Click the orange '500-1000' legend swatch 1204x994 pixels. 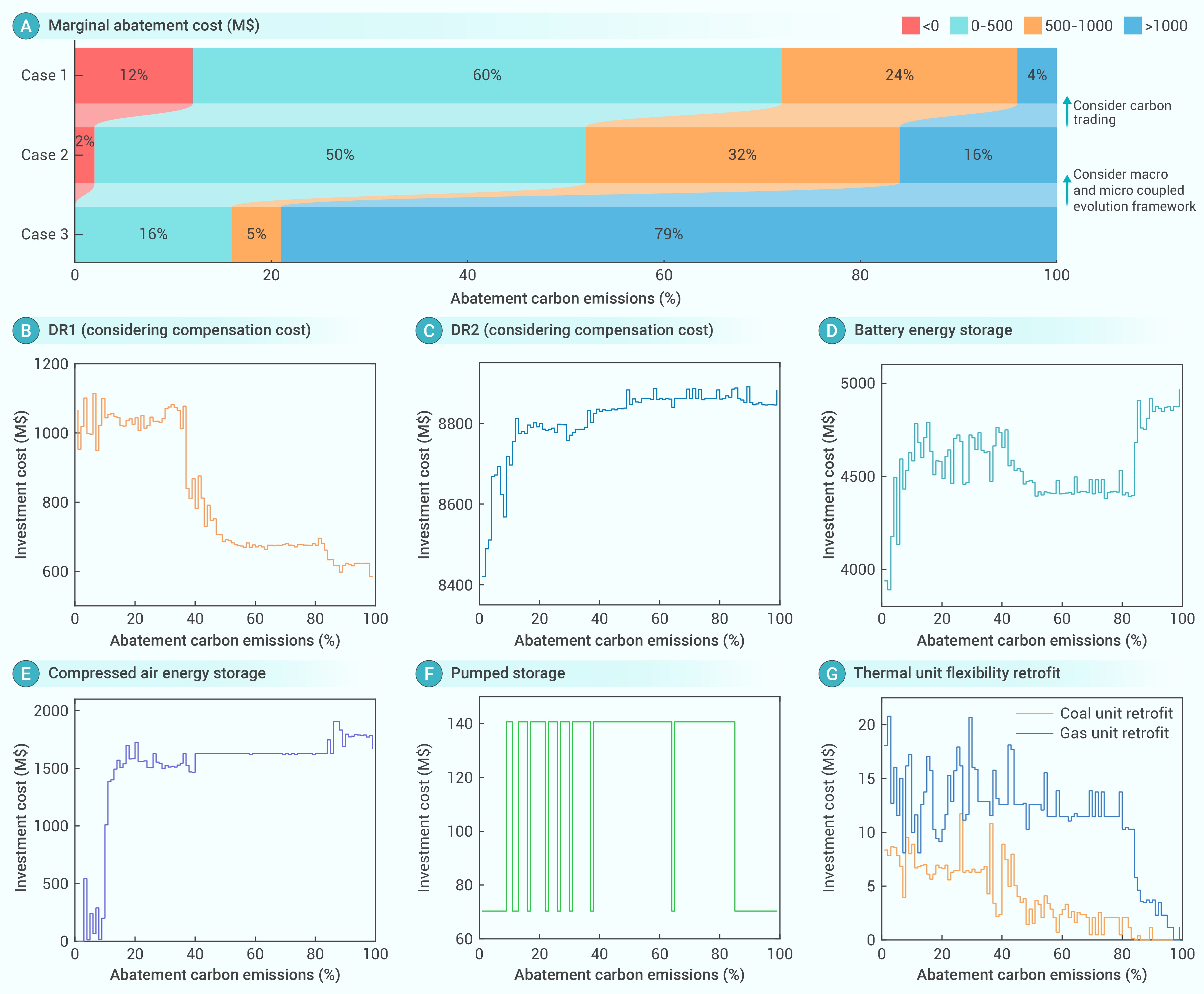click(1033, 26)
